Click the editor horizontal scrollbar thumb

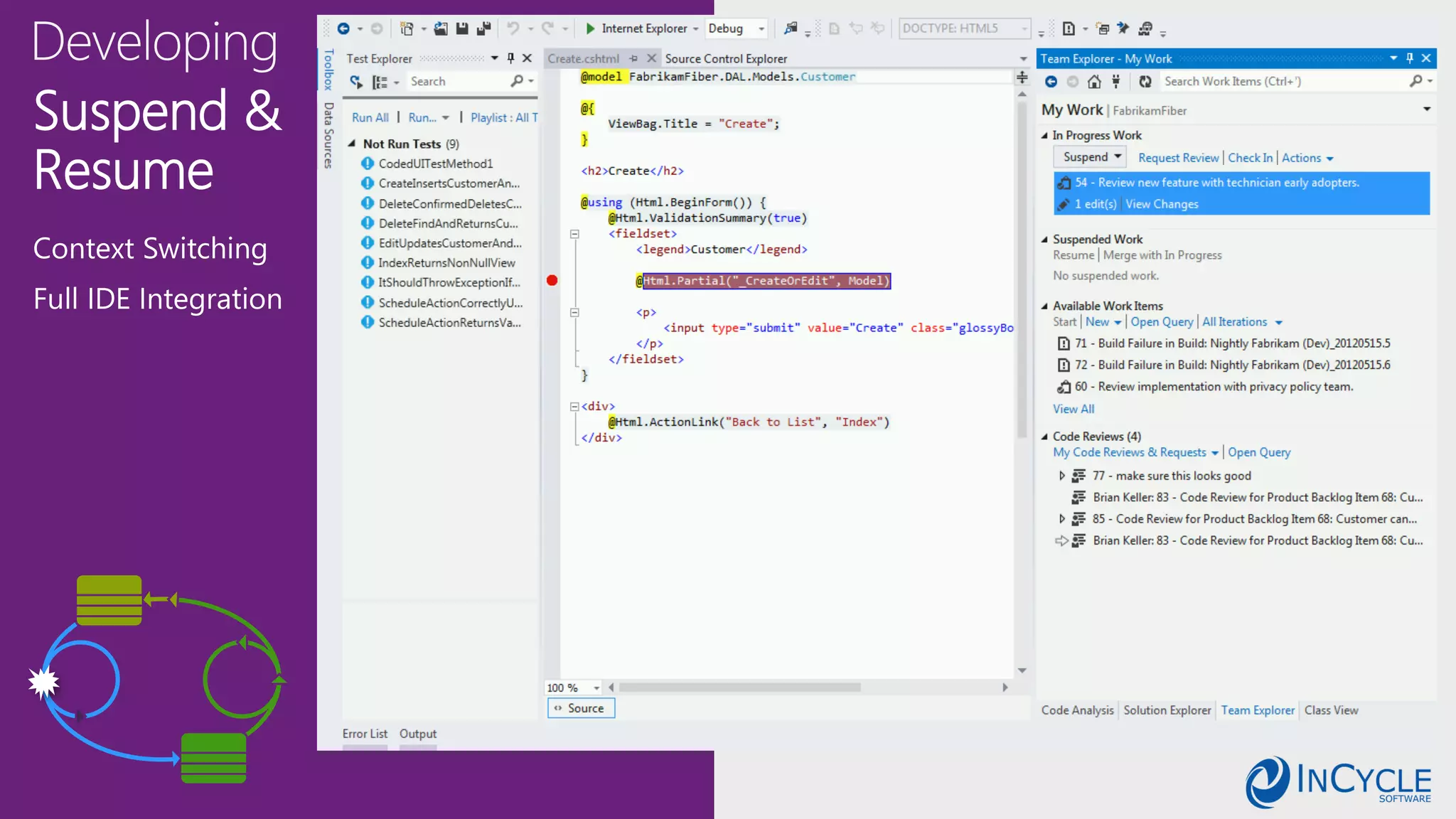pos(739,687)
